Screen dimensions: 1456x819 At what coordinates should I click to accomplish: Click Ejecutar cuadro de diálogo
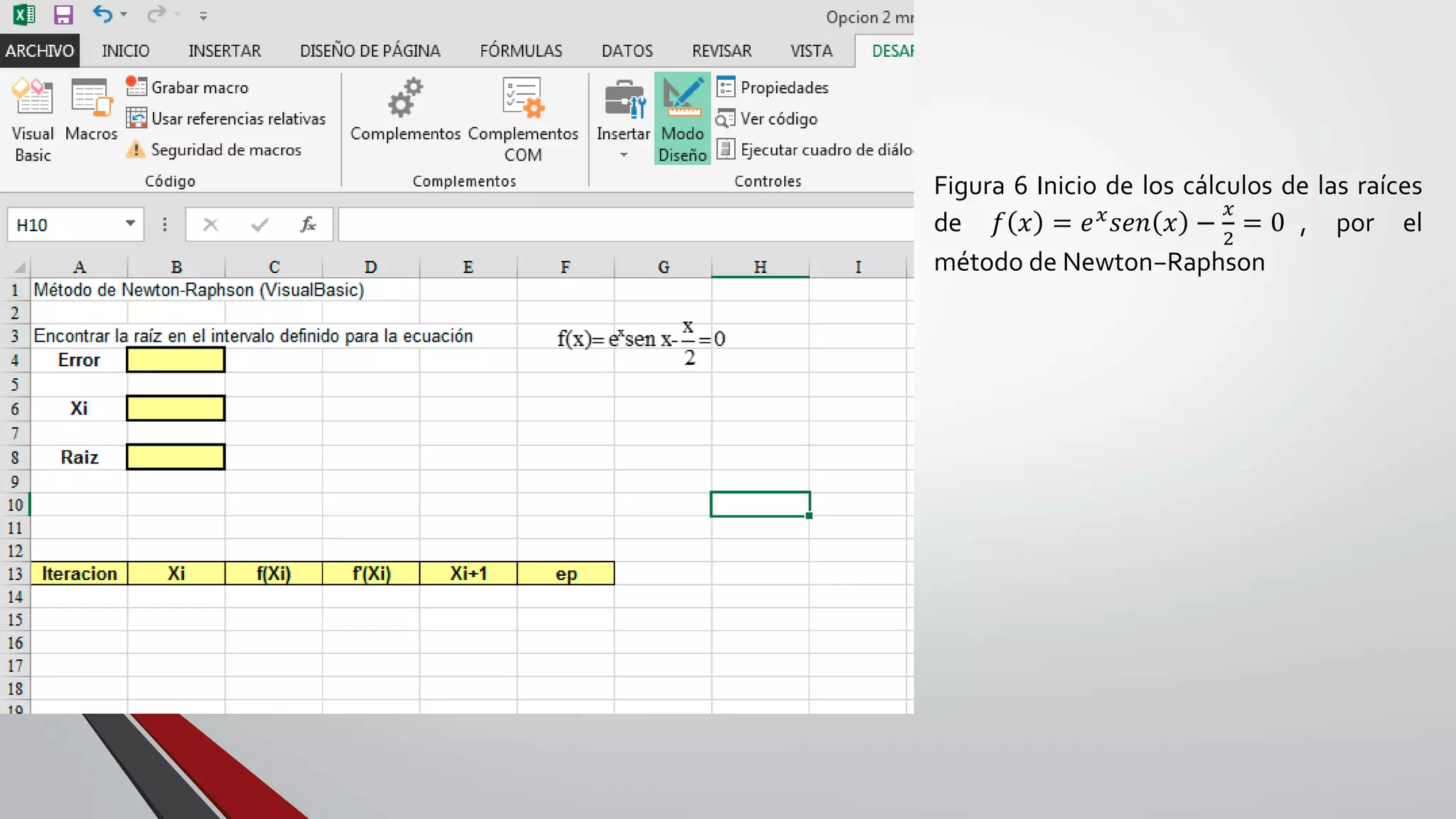tap(815, 150)
